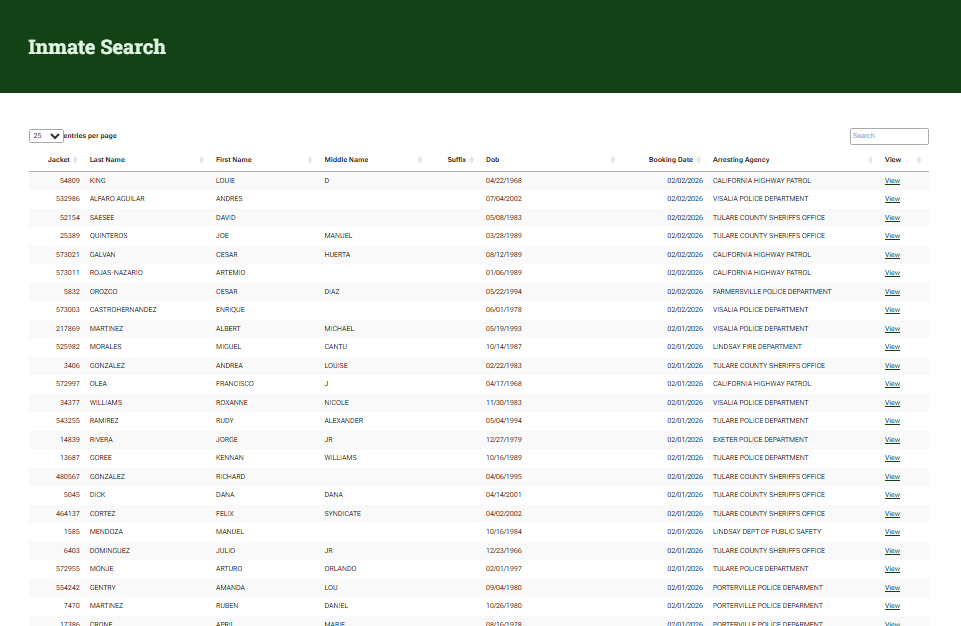Open View link for Miguel Morales

[892, 347]
